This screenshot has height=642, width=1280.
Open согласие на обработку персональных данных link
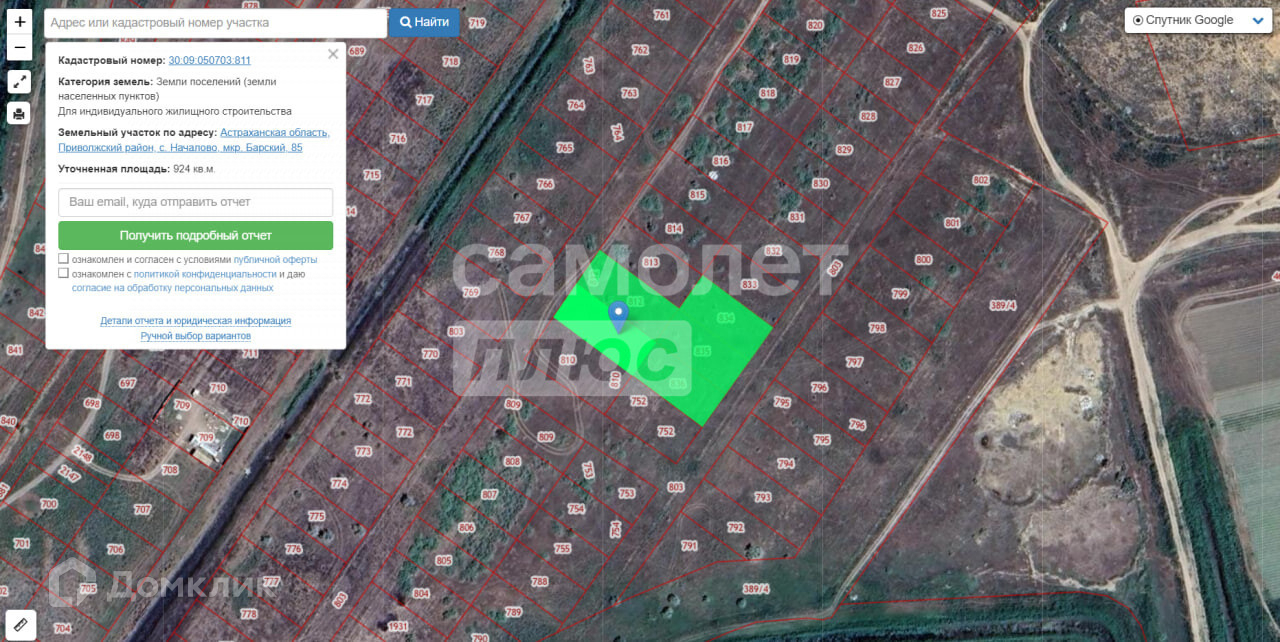pos(172,288)
